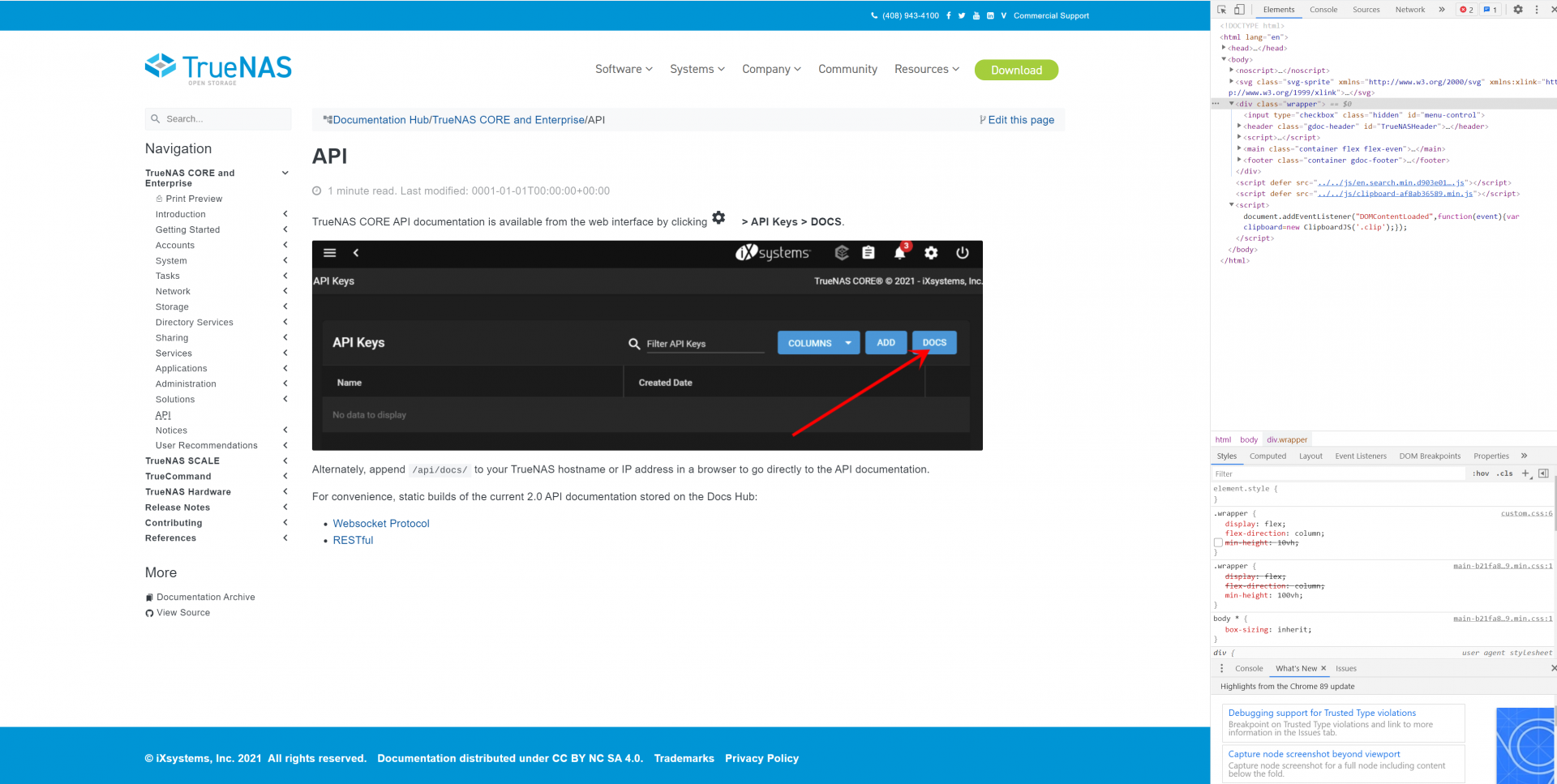The width and height of the screenshot is (1557, 784).
Task: Close the What's New drawer tab
Action: click(1323, 669)
